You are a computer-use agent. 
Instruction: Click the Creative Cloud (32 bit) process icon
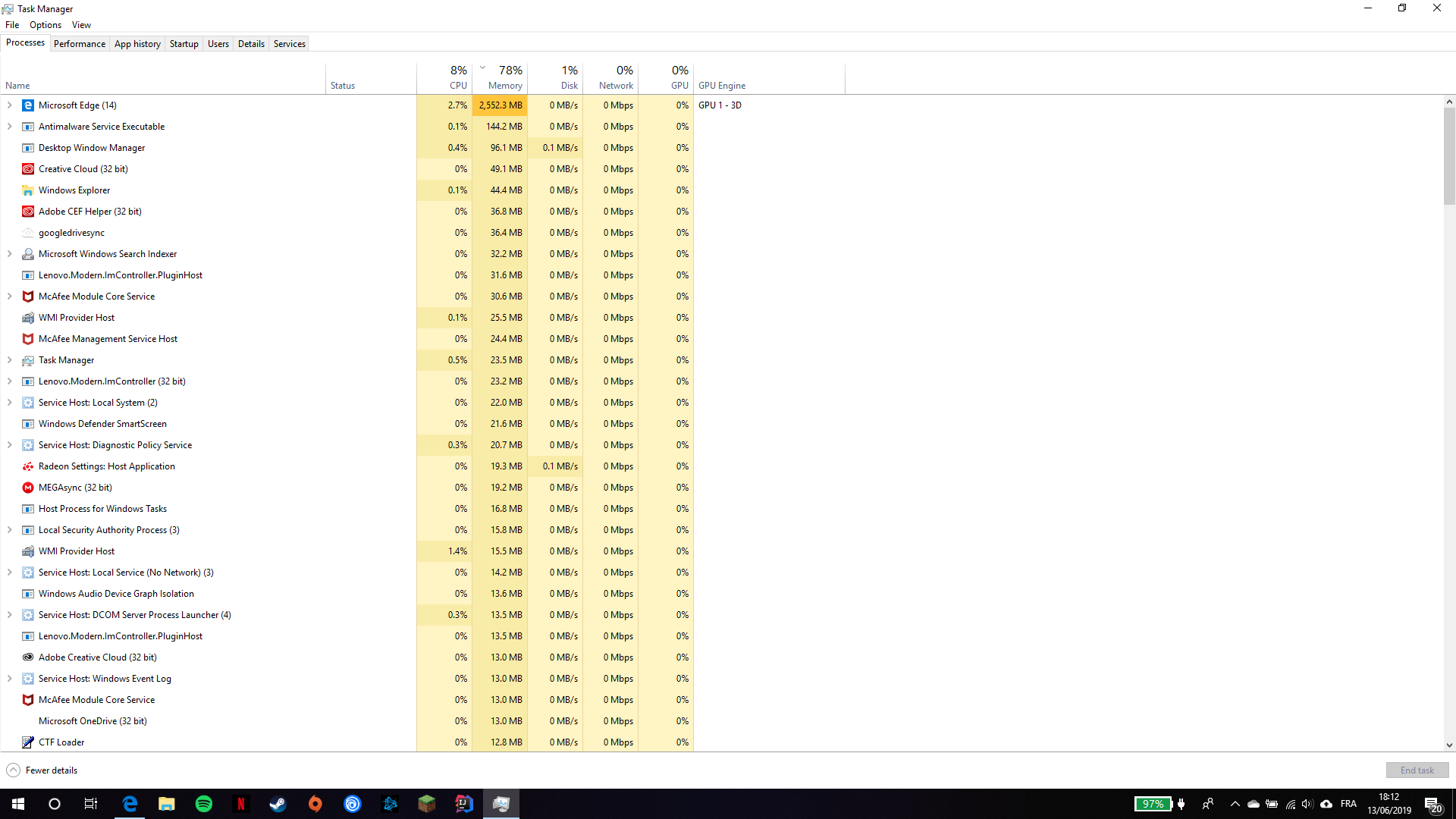click(28, 169)
